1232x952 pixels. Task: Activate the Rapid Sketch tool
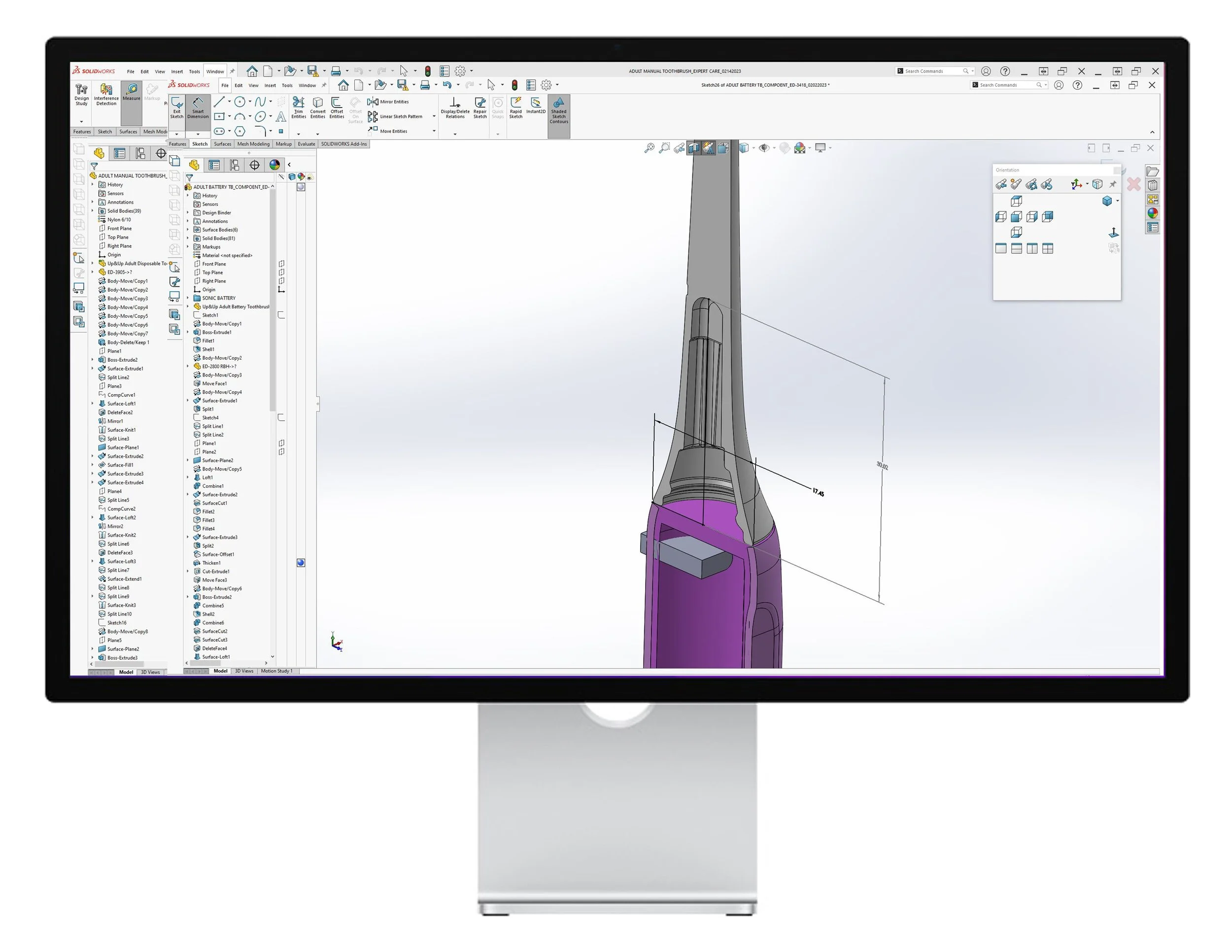(x=516, y=109)
